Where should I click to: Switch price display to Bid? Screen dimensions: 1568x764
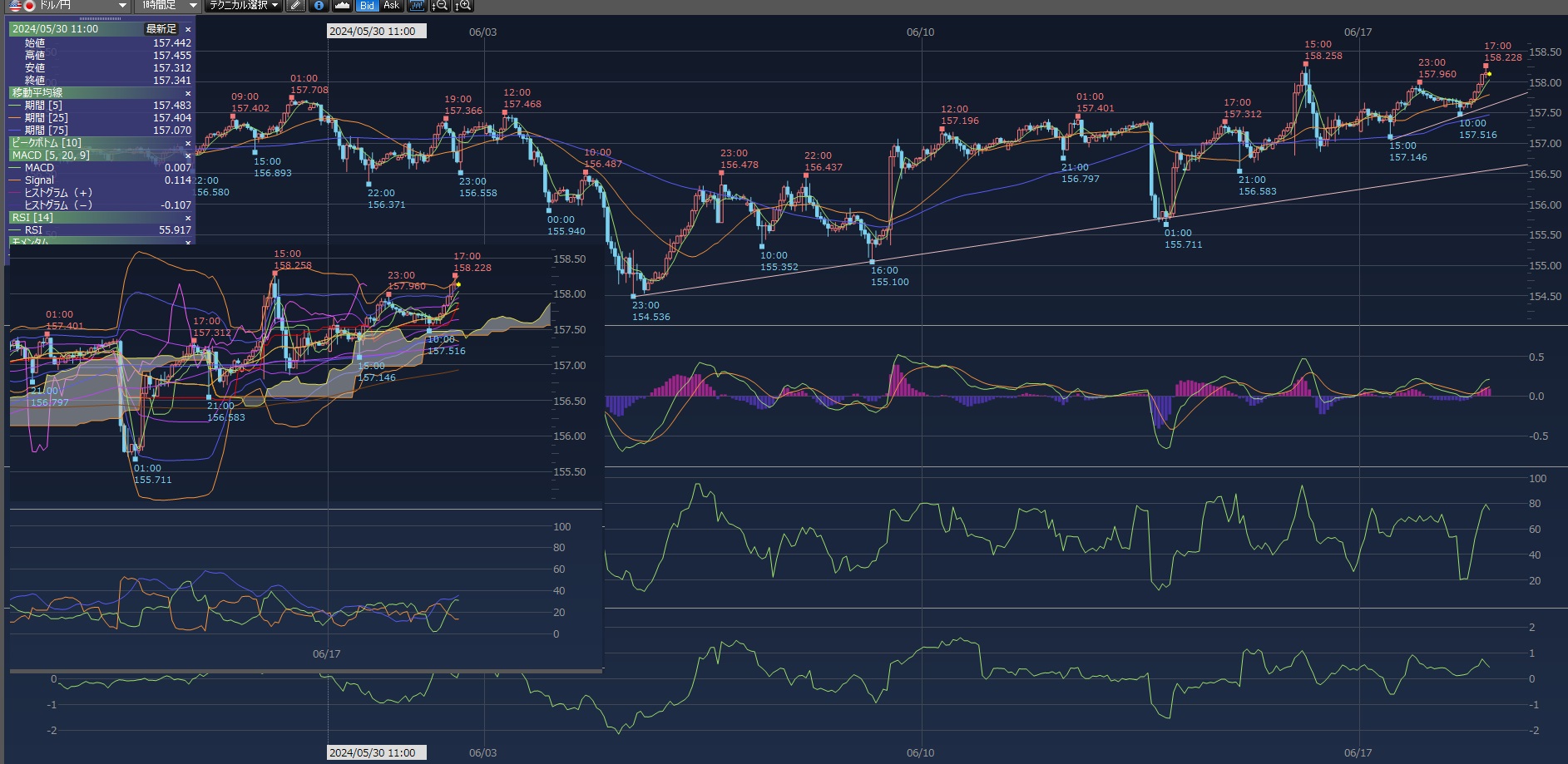click(x=367, y=5)
